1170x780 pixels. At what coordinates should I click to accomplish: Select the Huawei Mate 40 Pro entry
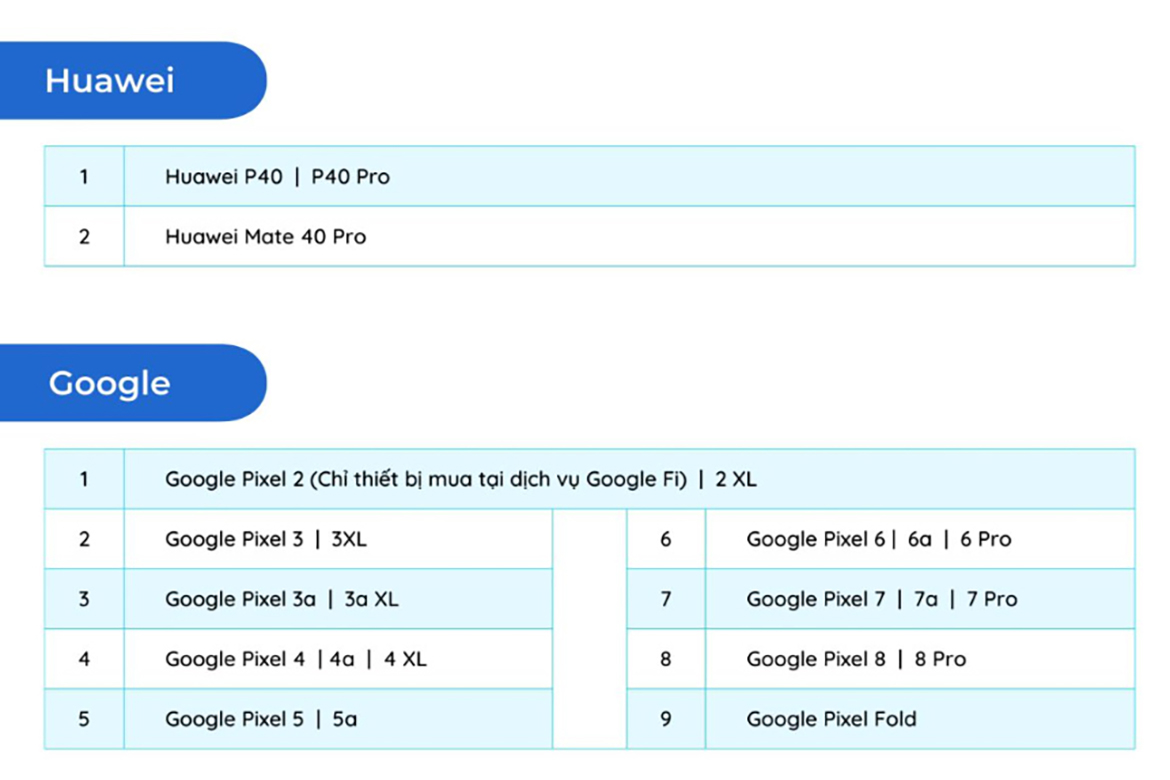click(266, 237)
